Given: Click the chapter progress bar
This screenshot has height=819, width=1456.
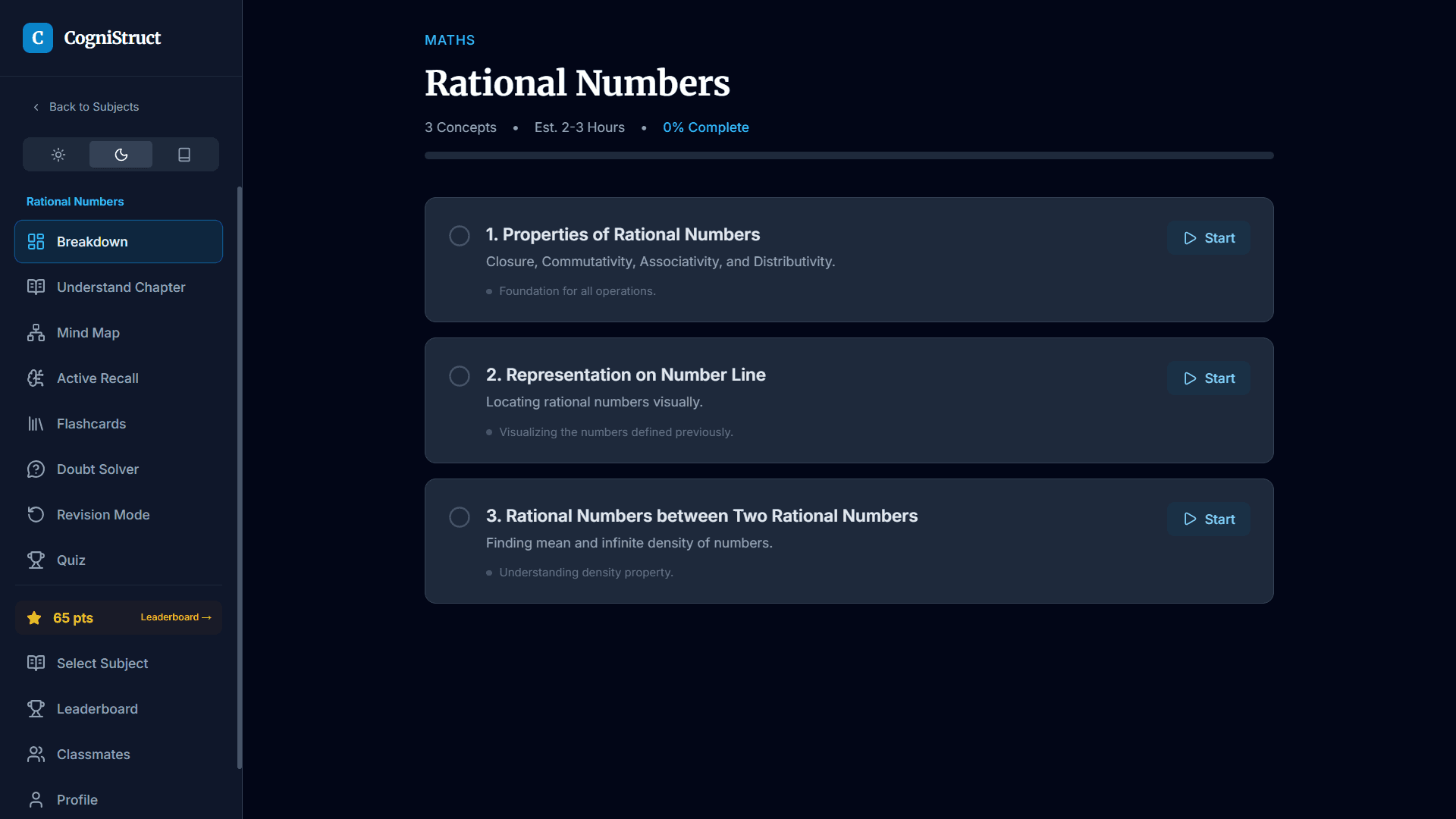Looking at the screenshot, I should tap(849, 155).
